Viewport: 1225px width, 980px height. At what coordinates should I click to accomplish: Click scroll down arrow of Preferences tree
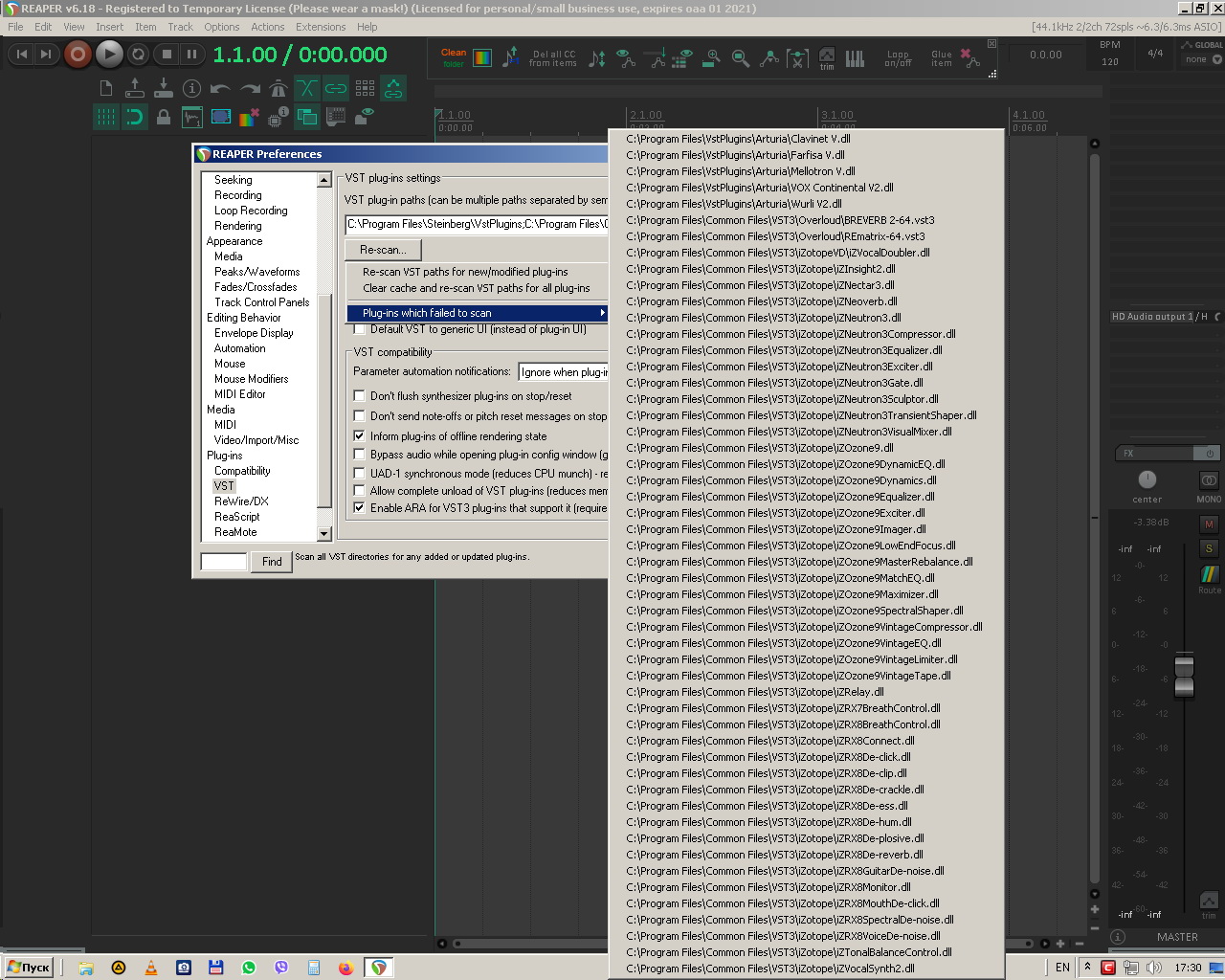pos(323,534)
